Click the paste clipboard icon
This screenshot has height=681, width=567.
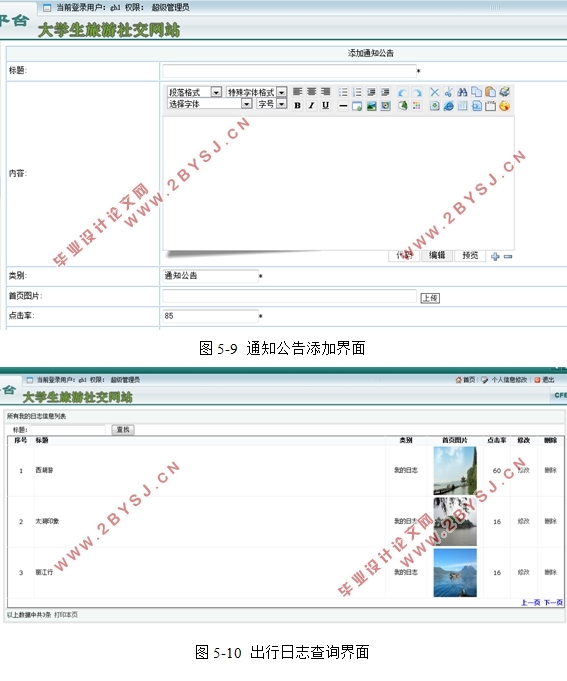[x=490, y=92]
